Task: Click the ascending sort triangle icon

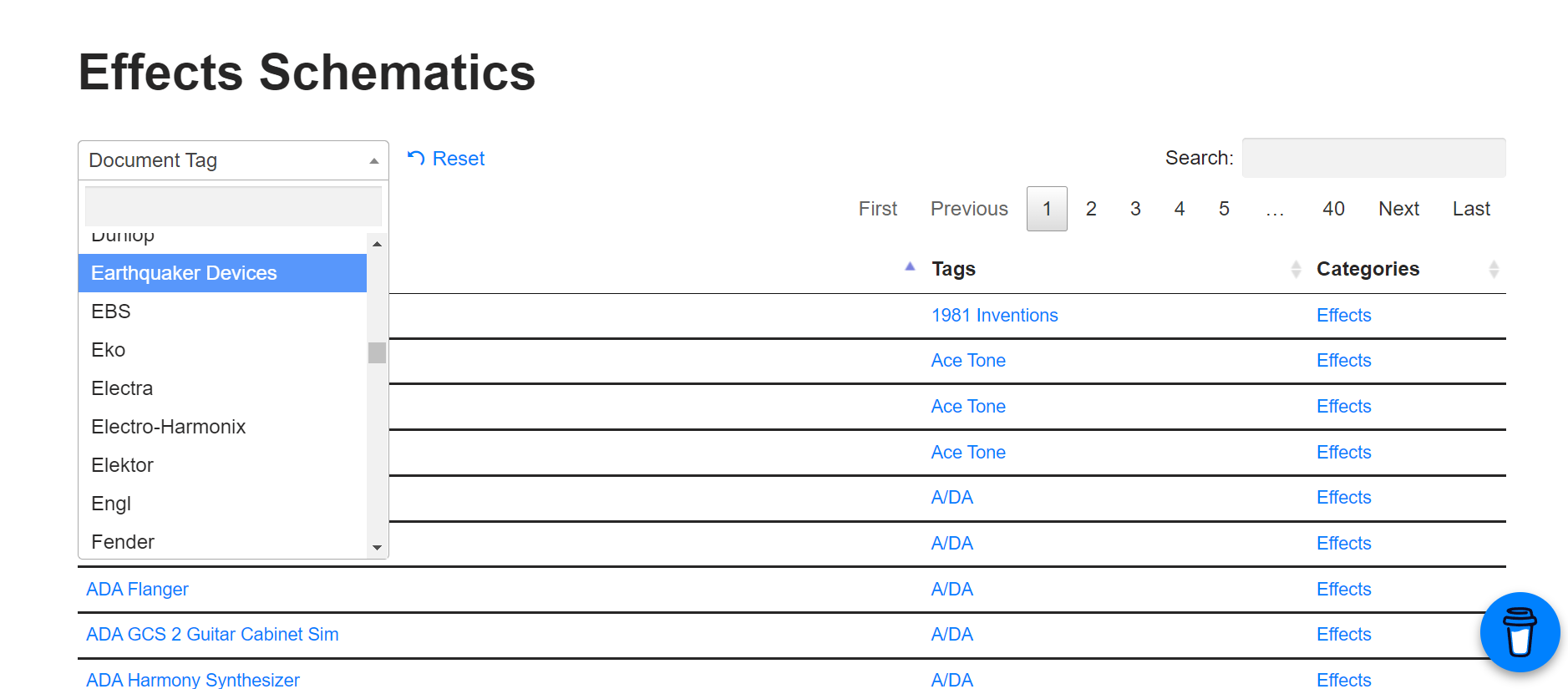Action: (910, 267)
